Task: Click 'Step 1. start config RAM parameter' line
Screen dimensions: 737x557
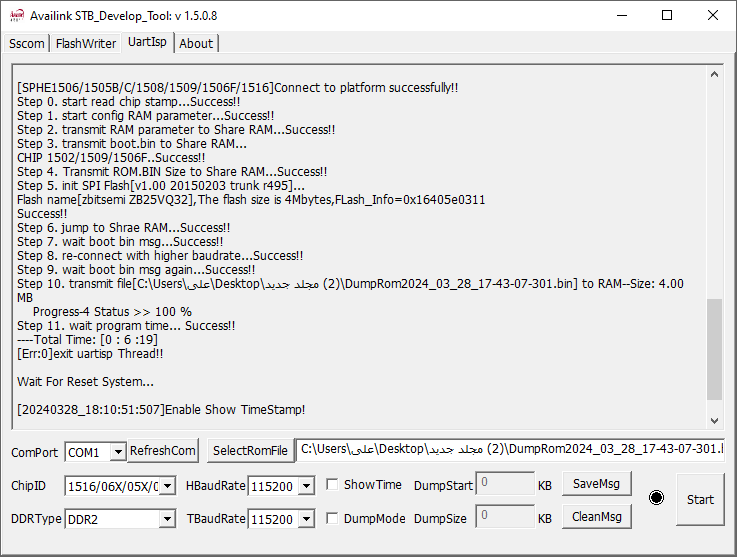Action: [x=146, y=116]
